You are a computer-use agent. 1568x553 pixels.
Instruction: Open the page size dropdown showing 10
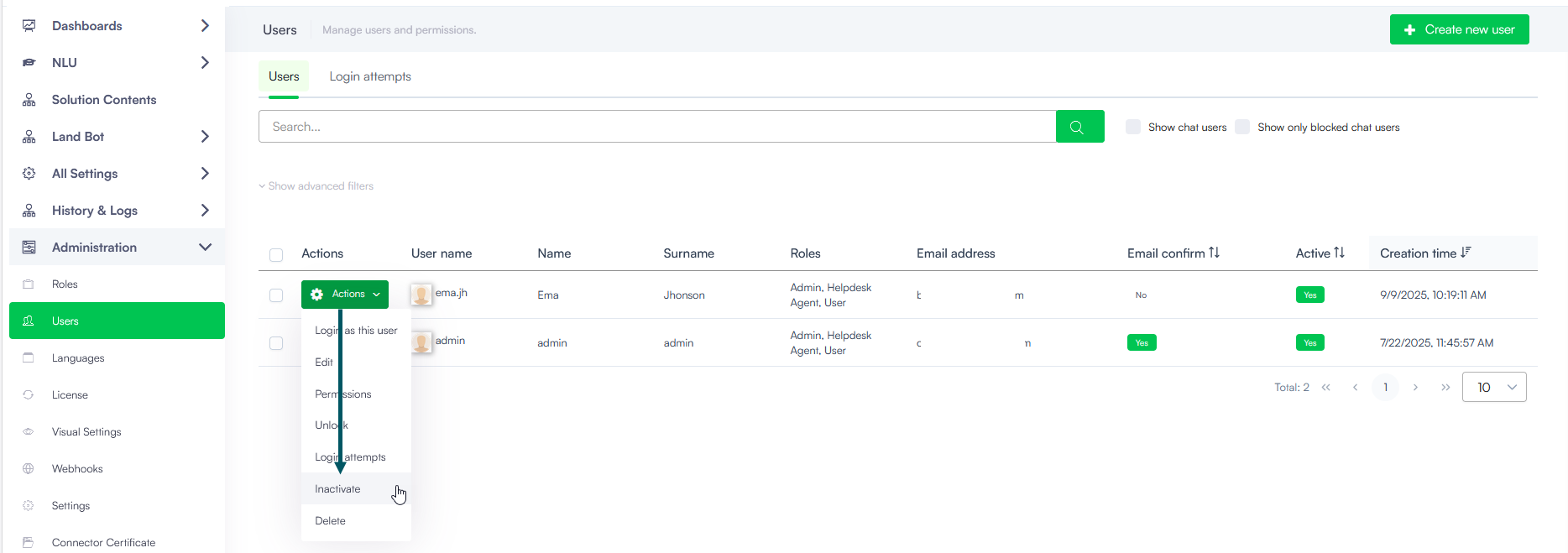pyautogui.click(x=1494, y=388)
